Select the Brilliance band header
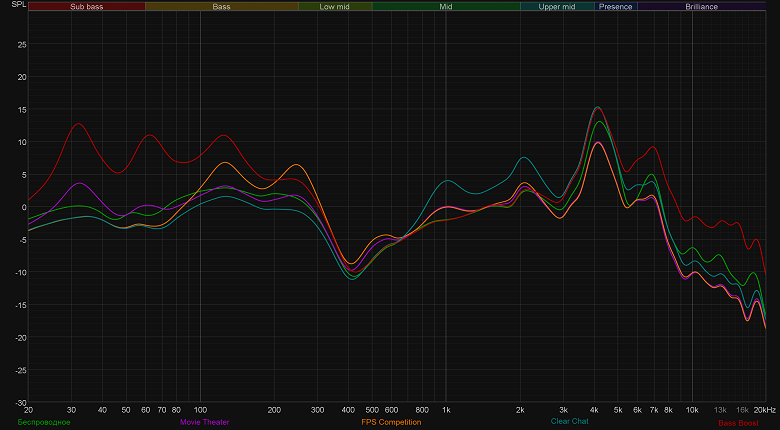The width and height of the screenshot is (780, 430). click(701, 6)
